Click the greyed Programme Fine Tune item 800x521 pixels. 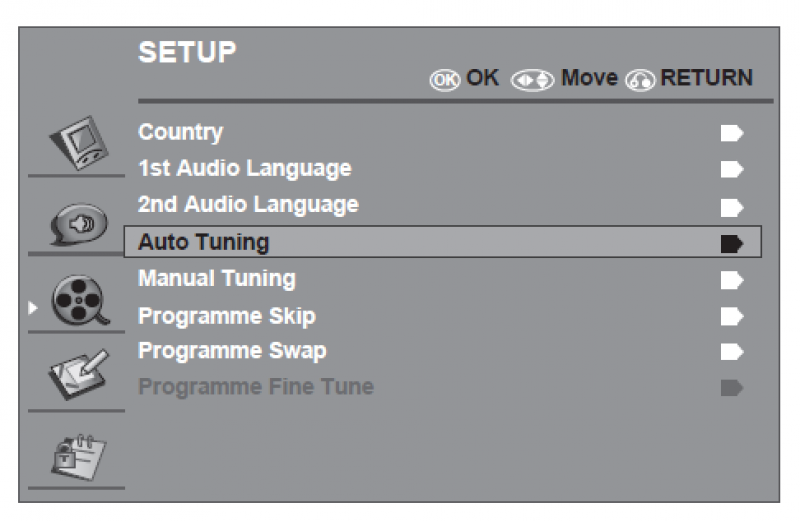pos(255,387)
